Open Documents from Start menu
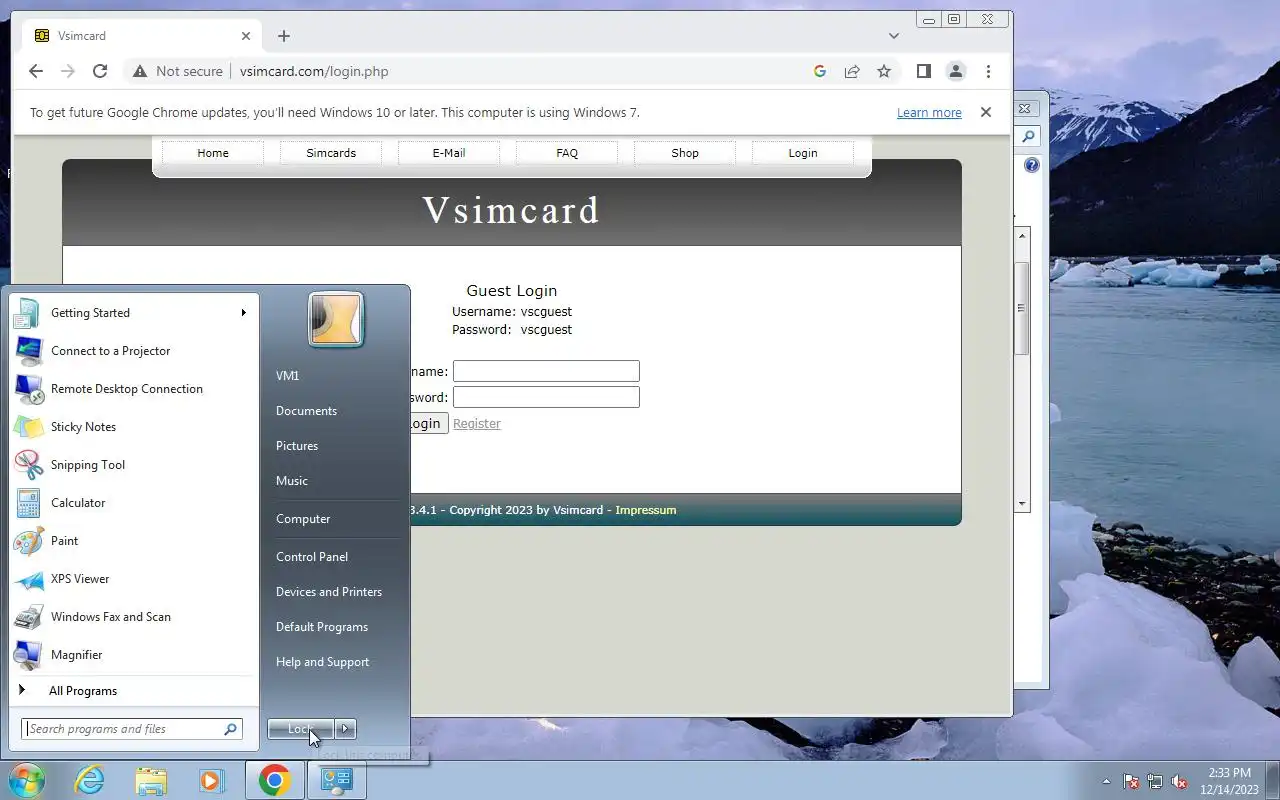 335,411
